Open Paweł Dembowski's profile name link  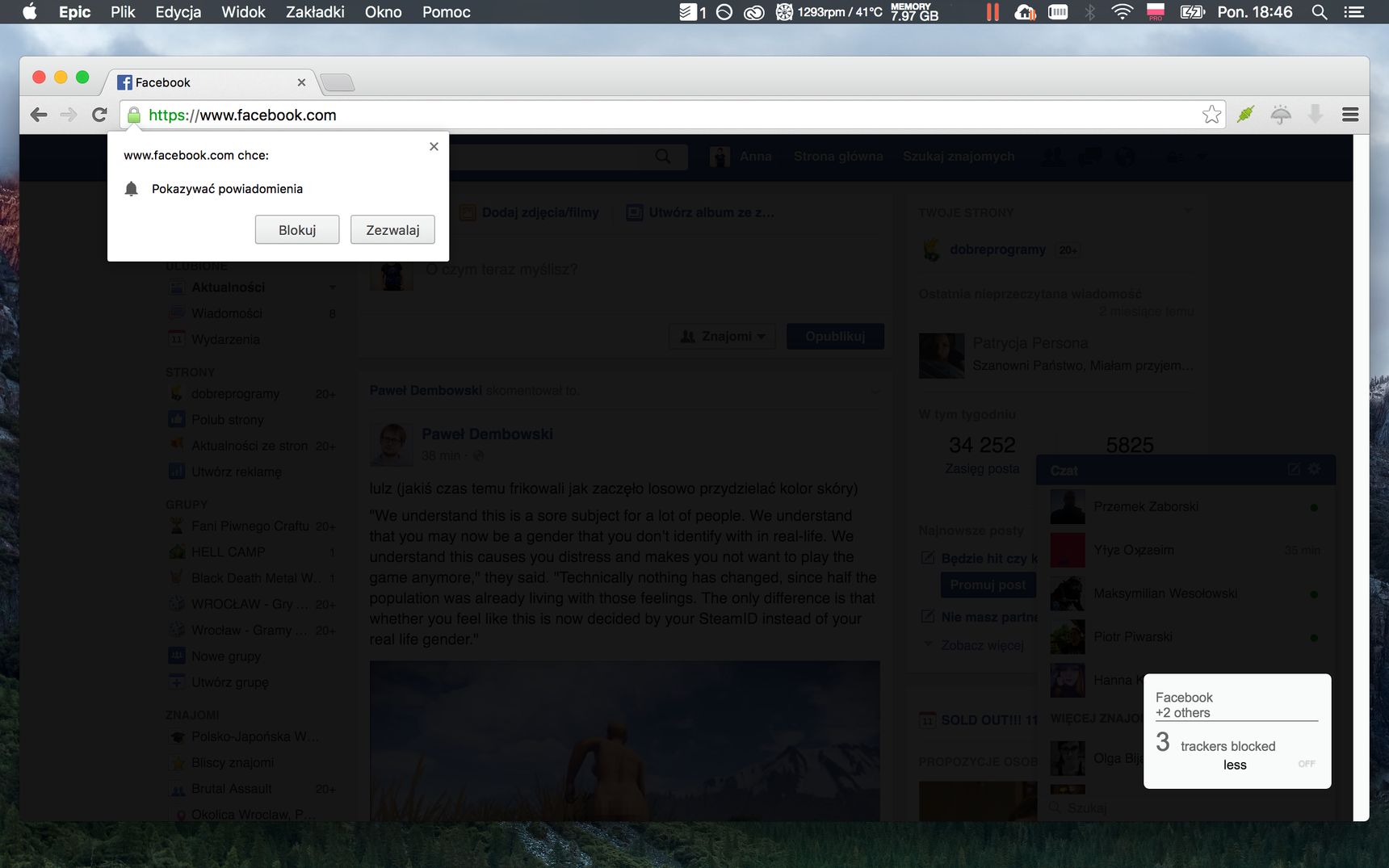(487, 434)
